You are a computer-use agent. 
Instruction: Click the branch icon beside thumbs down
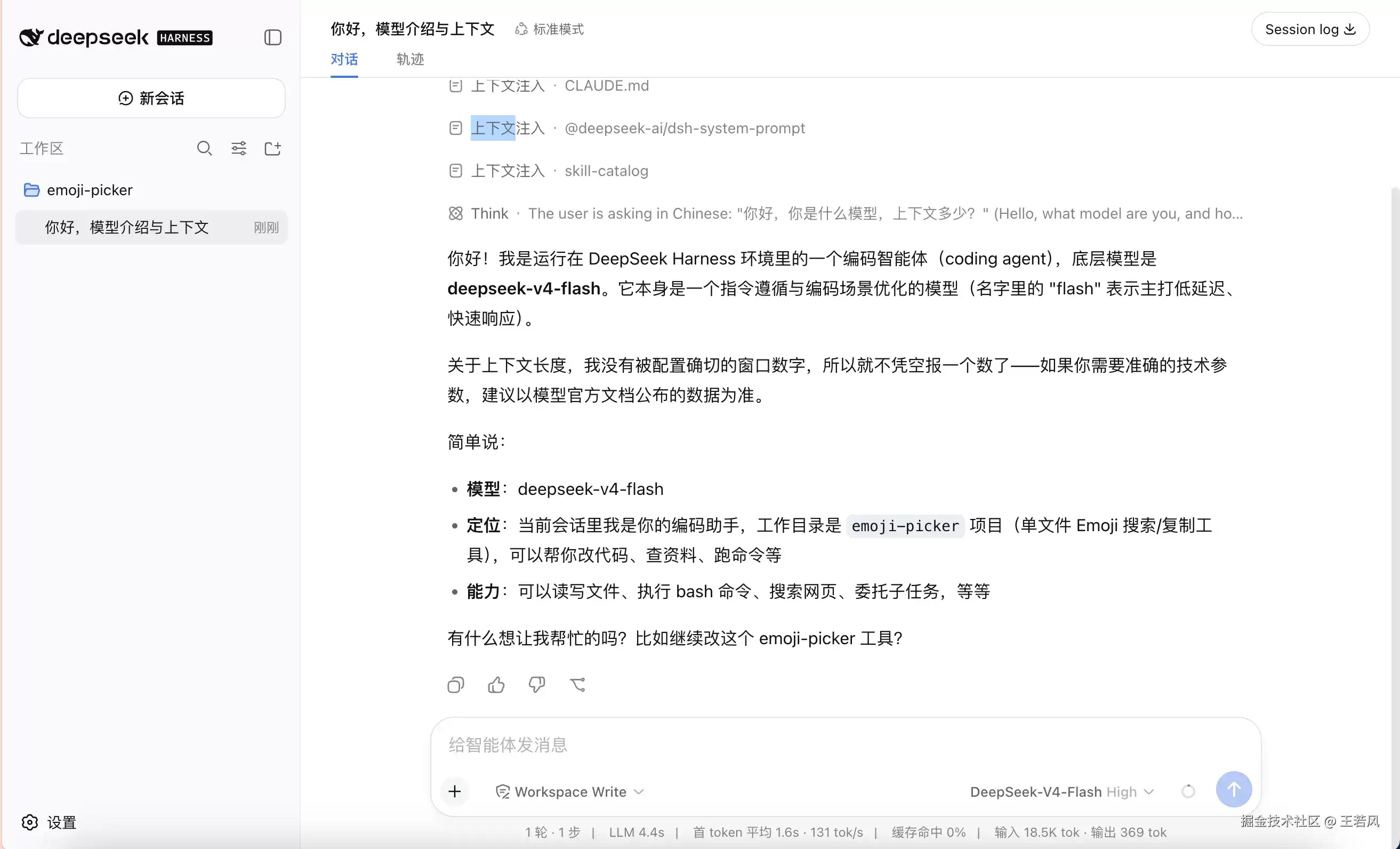click(578, 685)
